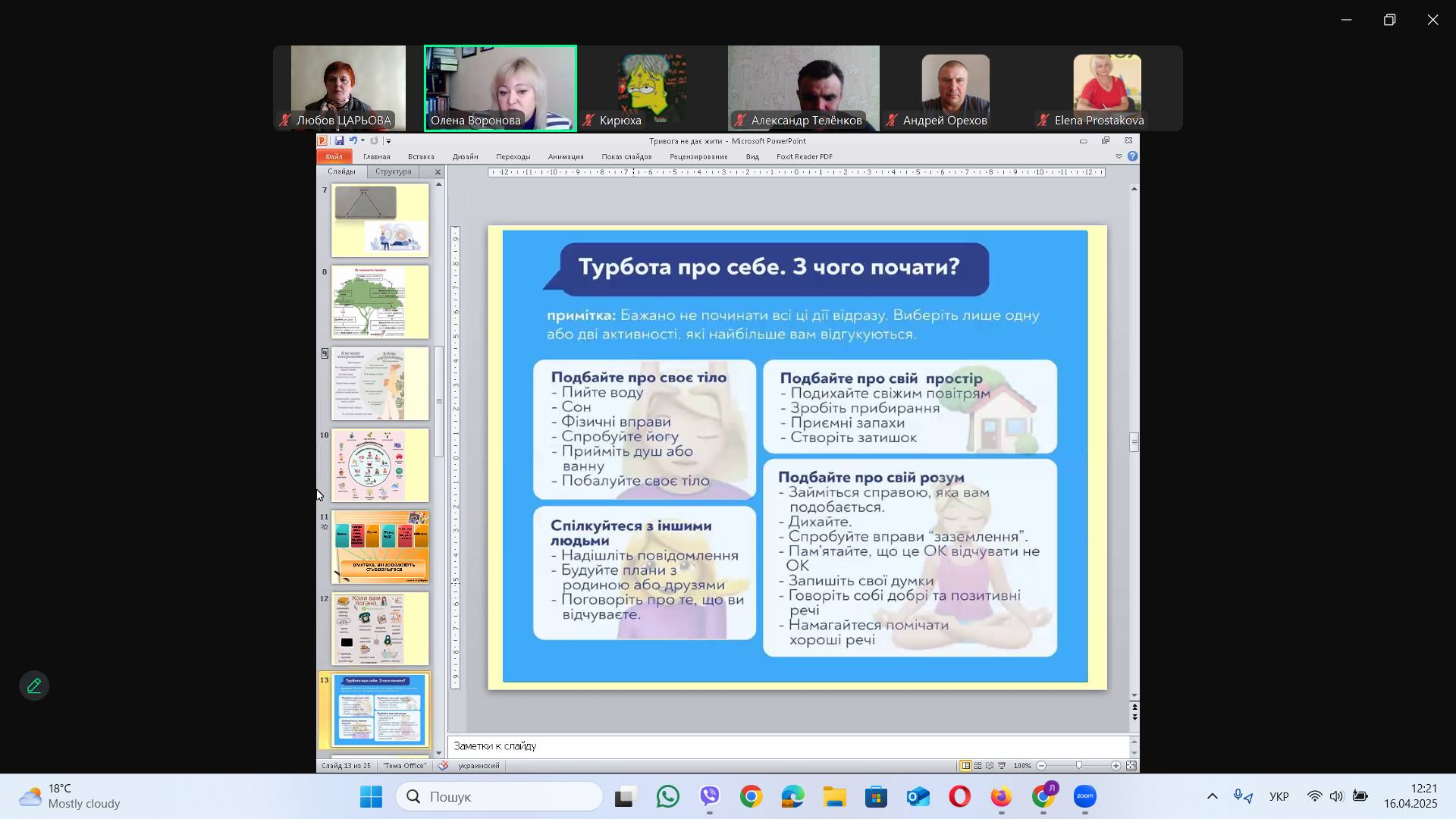Expand the collapsed ribbon chevron

(1118, 157)
